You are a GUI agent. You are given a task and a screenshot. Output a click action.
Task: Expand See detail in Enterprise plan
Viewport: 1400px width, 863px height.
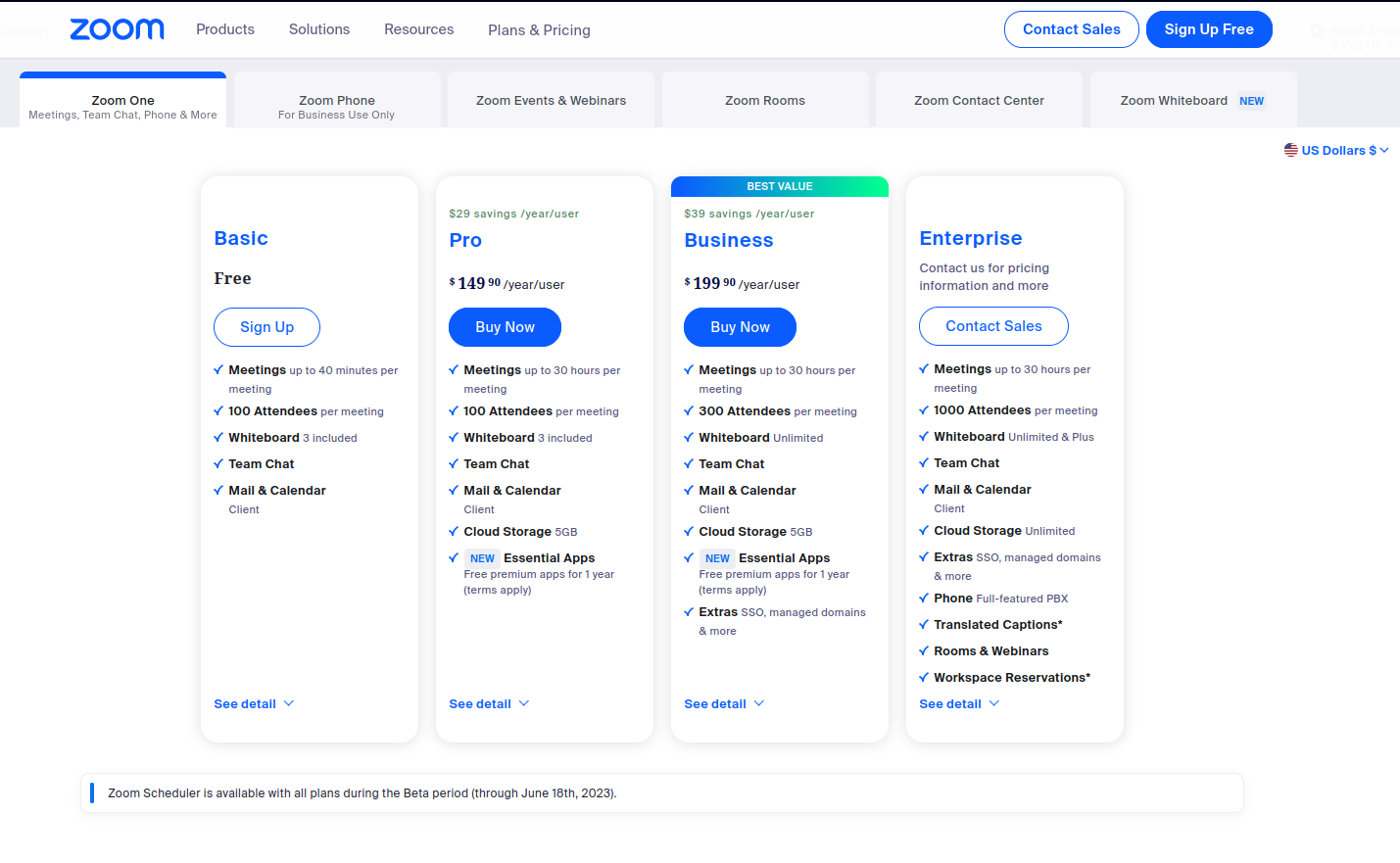click(959, 704)
